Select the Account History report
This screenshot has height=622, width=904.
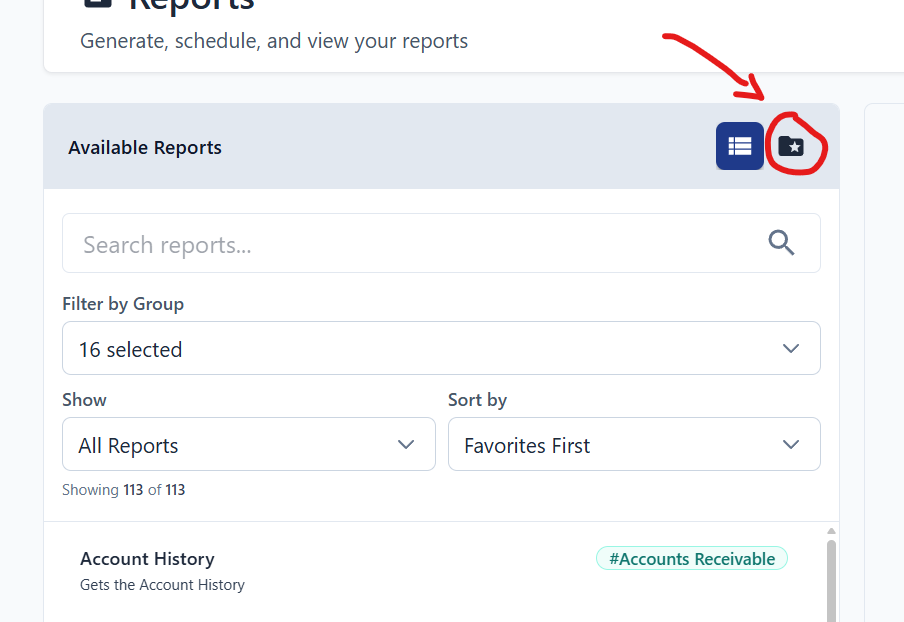pyautogui.click(x=147, y=559)
